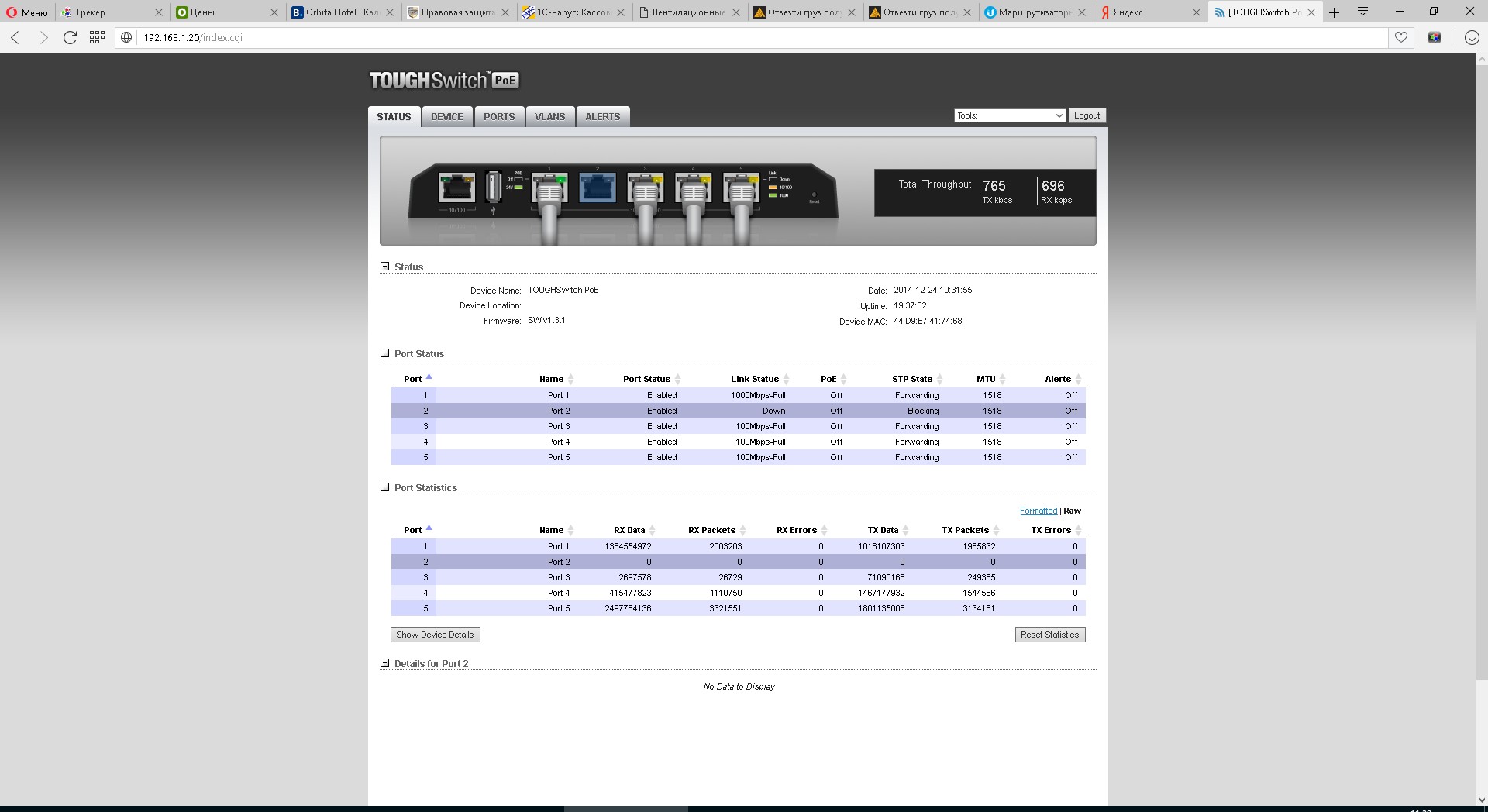Collapse the Status section
The width and height of the screenshot is (1488, 812).
[x=384, y=266]
